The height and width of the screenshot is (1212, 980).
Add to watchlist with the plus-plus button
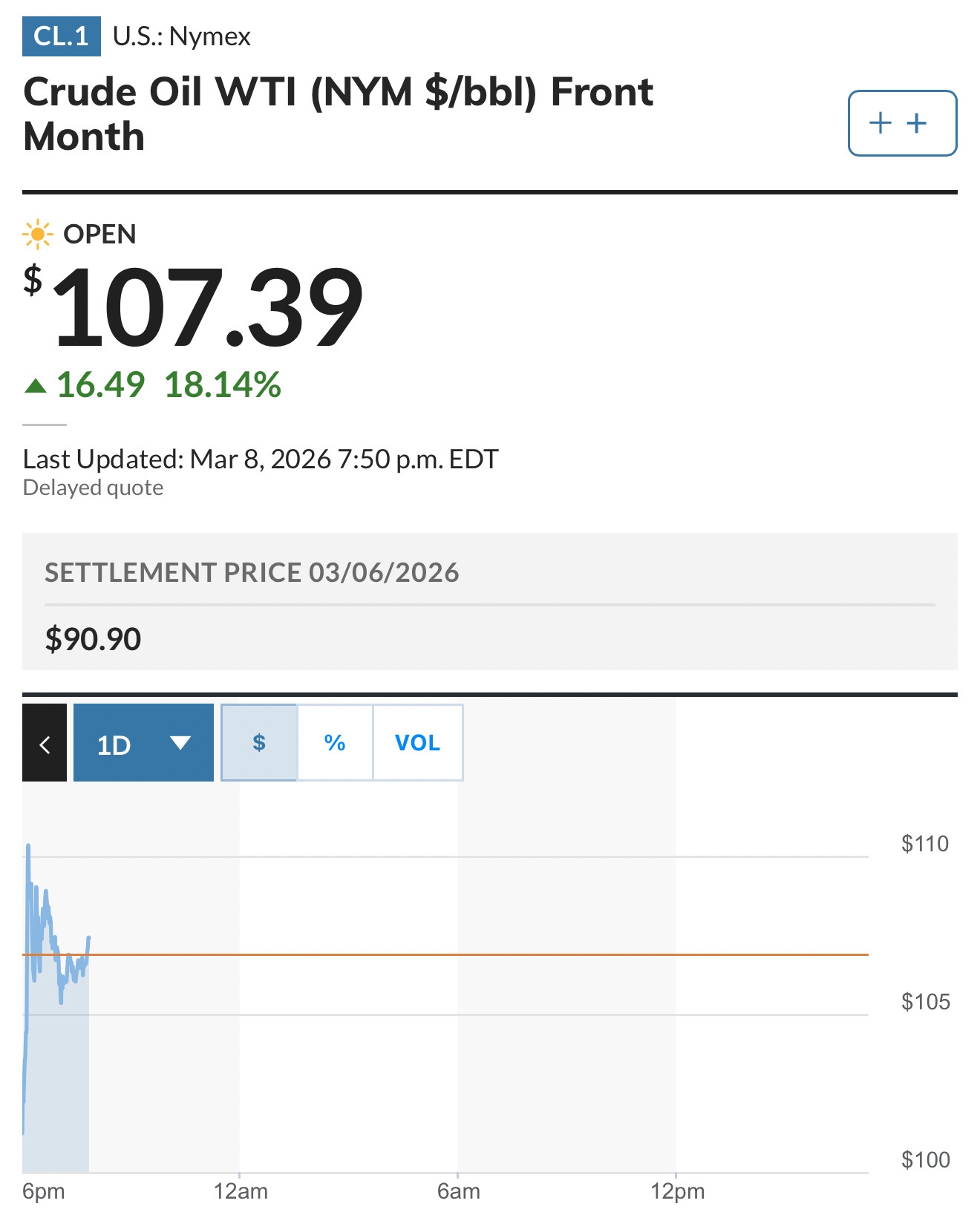[x=901, y=123]
